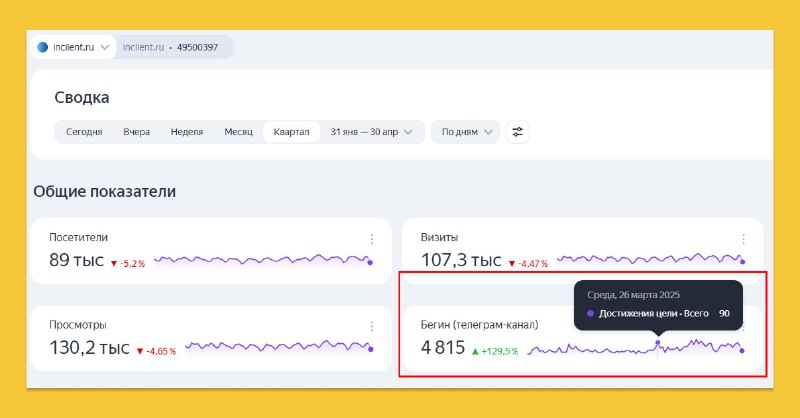The image size is (800, 418).
Task: Click the -4,47% visits change indicator
Action: [529, 264]
